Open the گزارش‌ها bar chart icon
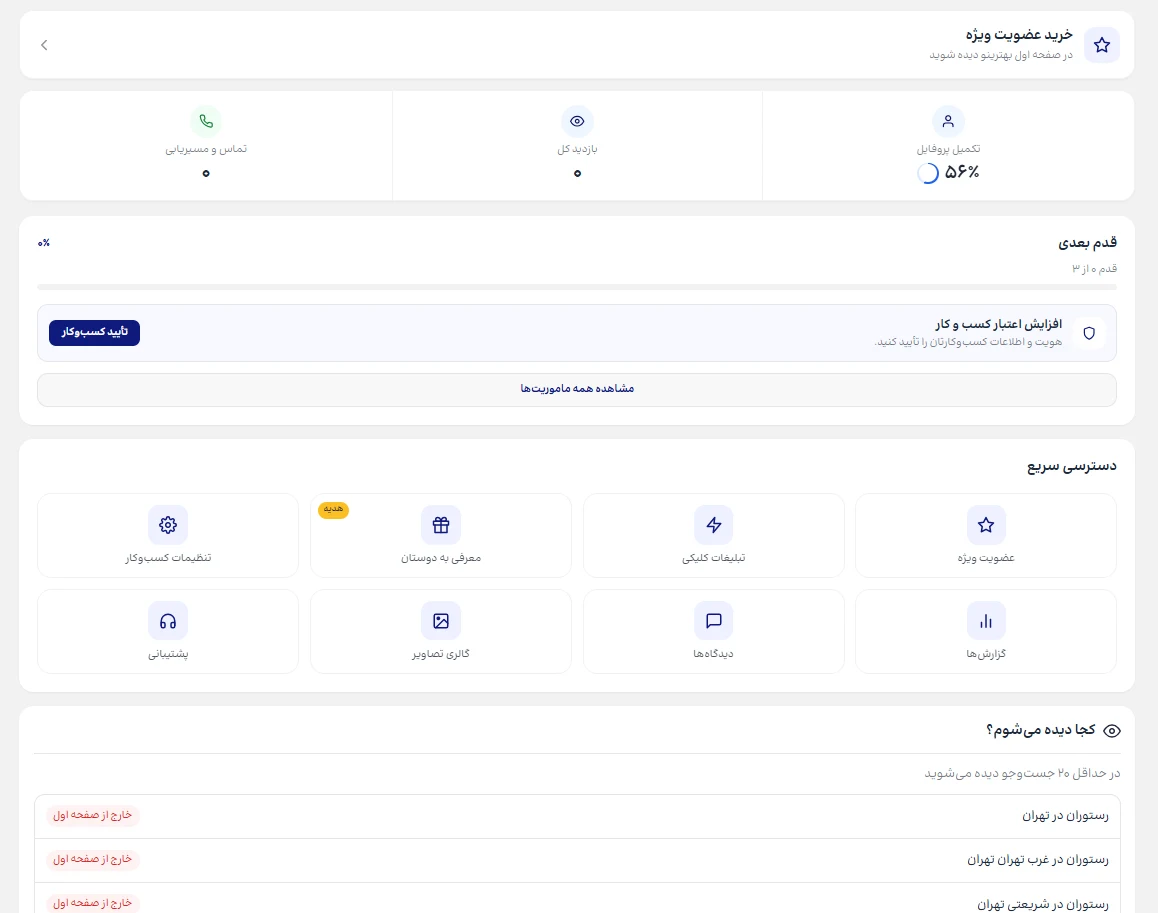The height and width of the screenshot is (913, 1158). pyautogui.click(x=985, y=620)
